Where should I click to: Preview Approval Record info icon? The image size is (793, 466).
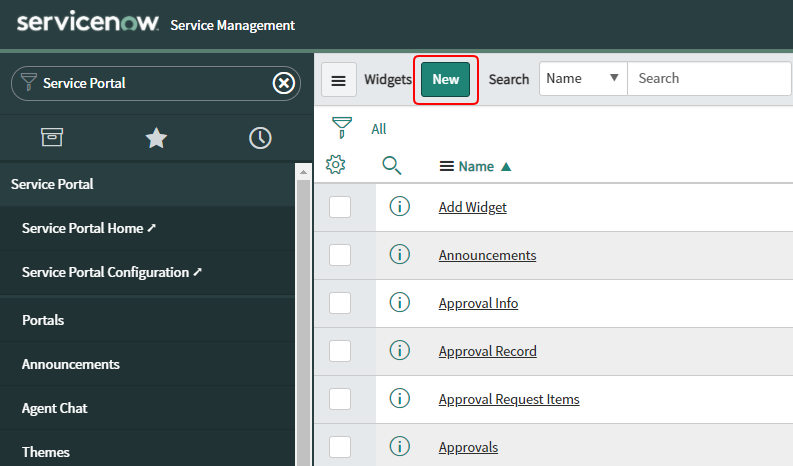(400, 350)
